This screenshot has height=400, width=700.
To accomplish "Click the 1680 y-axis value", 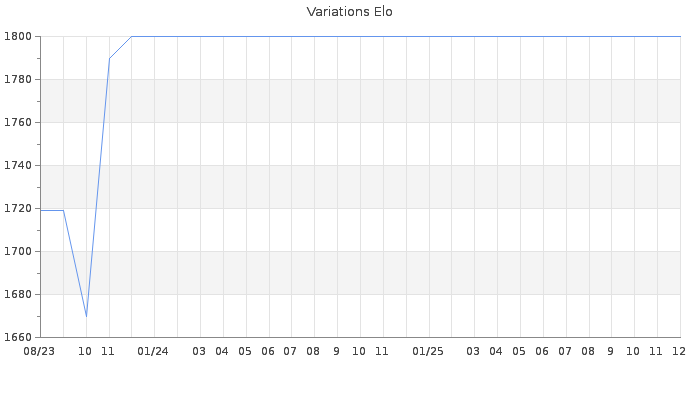I will (x=18, y=294).
